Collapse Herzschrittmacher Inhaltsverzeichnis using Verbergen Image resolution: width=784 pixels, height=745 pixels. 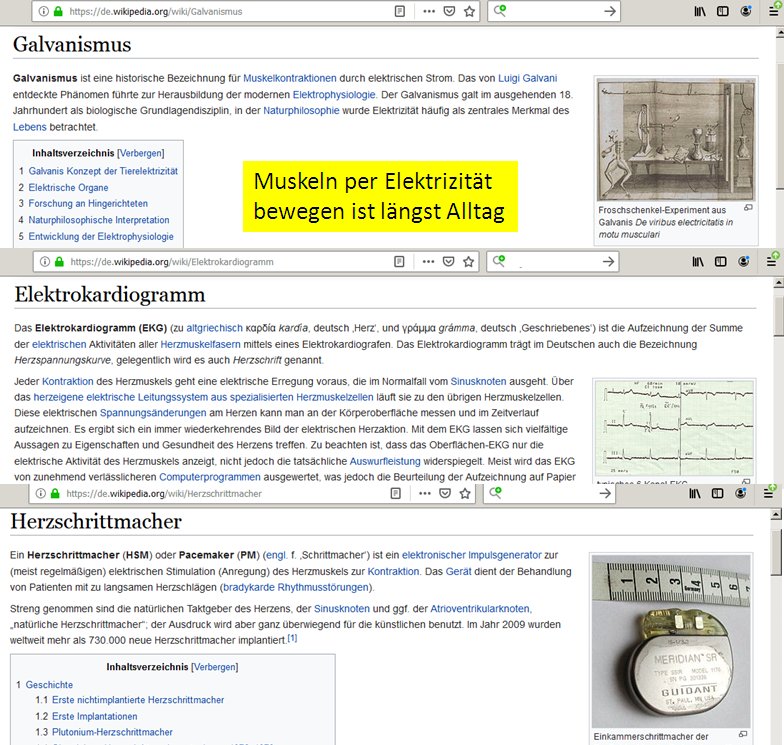tap(215, 666)
